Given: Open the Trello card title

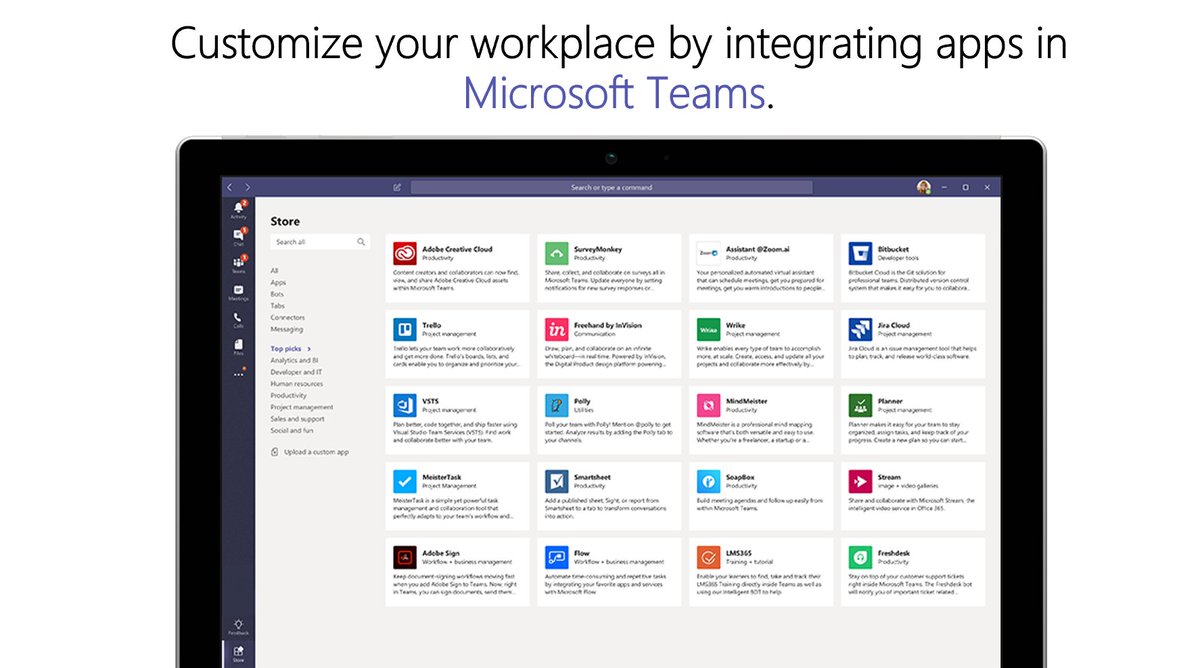Looking at the screenshot, I should 432,325.
